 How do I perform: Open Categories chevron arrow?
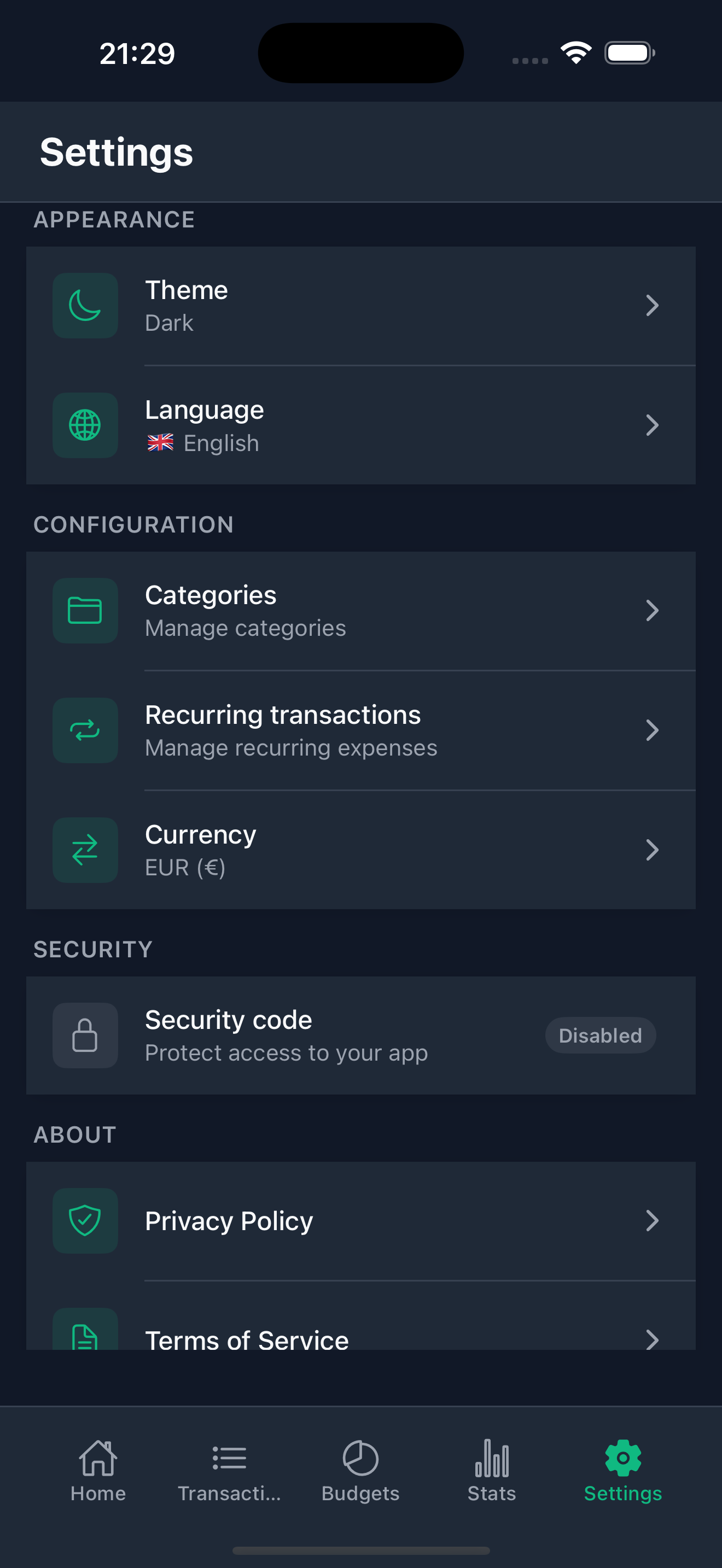click(652, 611)
